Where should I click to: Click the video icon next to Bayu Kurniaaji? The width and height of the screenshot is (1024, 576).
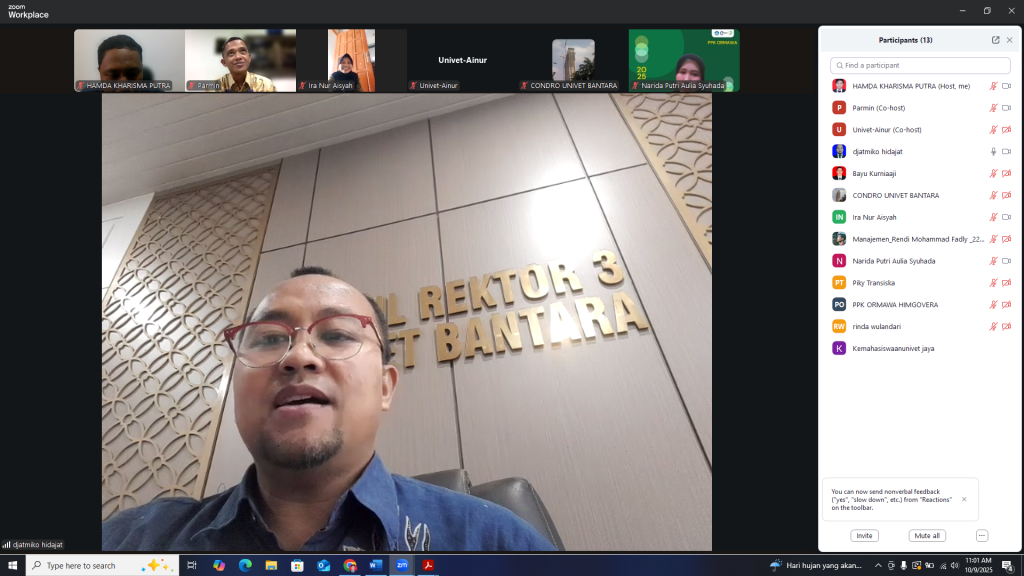pos(1007,174)
